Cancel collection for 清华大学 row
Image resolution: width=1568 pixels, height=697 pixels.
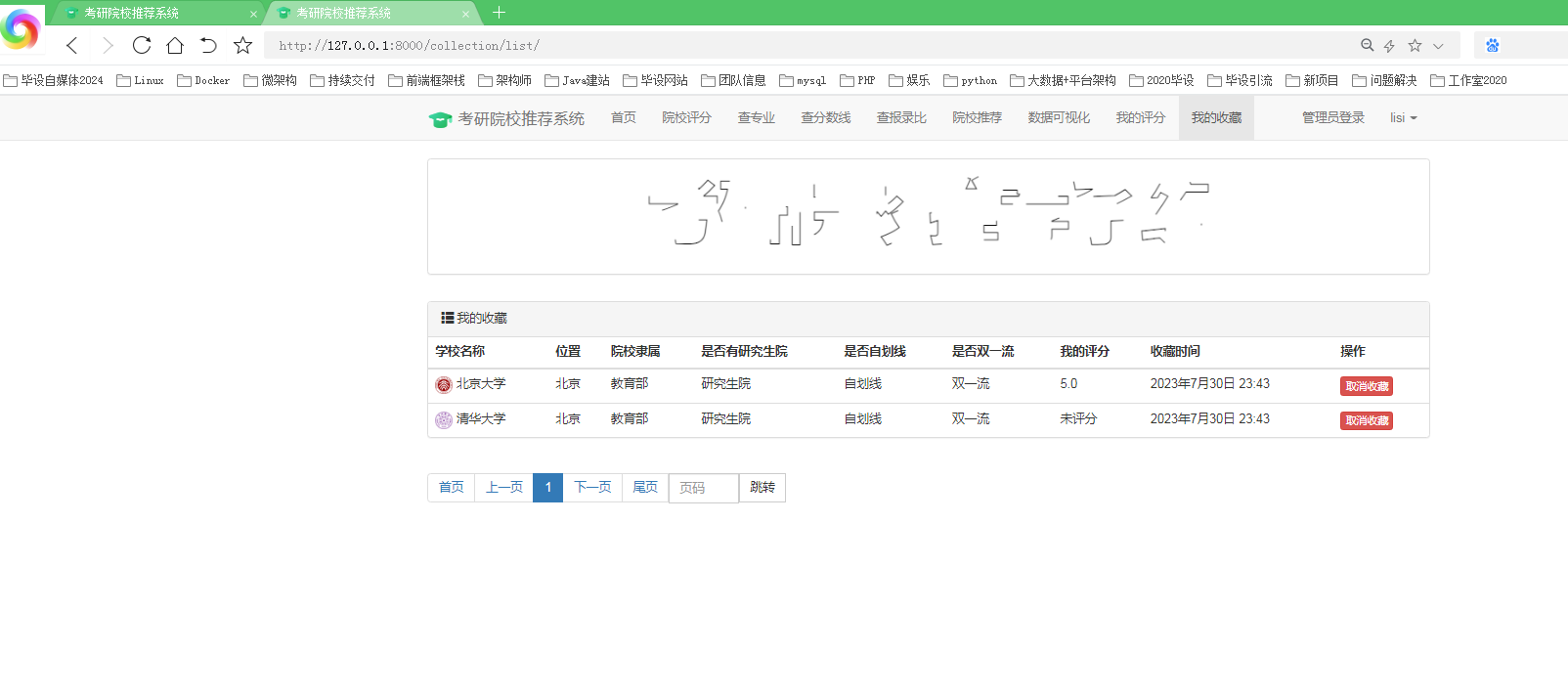tap(1367, 420)
